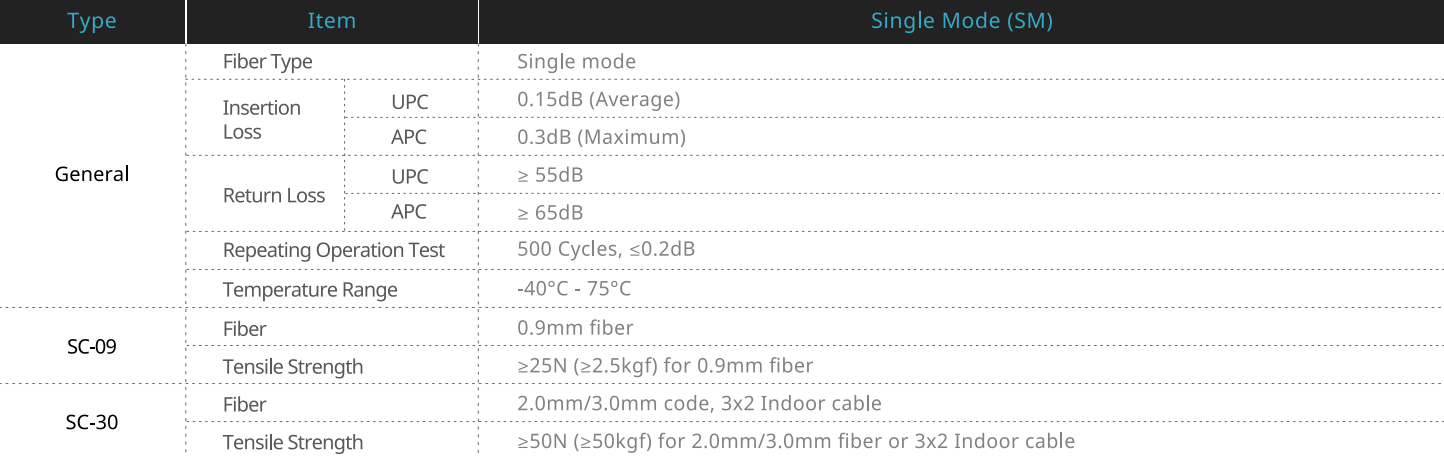Select the 0.9mm fiber value
Viewport: 1444px width, 457px height.
575,327
